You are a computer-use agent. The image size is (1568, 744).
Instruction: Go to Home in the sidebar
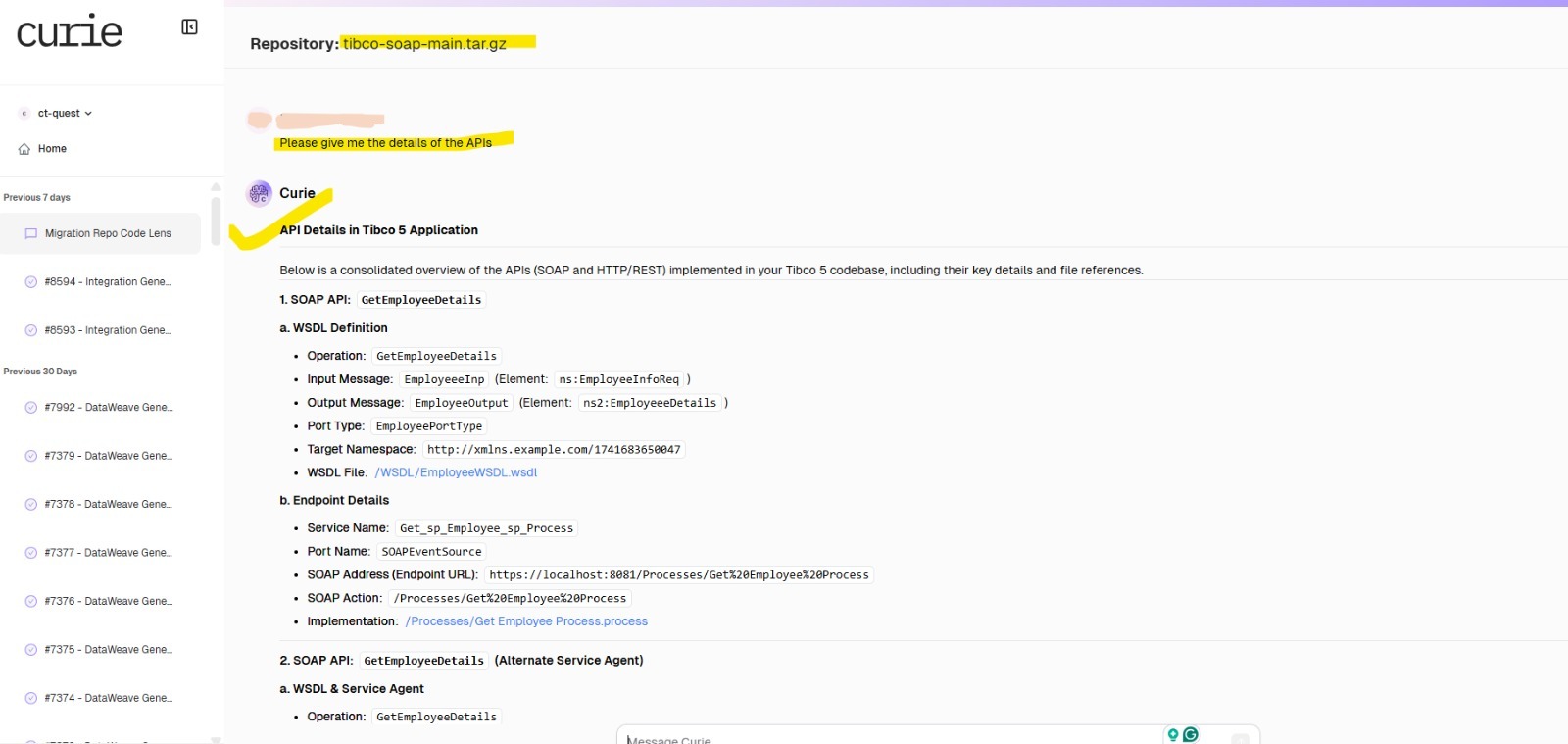(x=52, y=149)
